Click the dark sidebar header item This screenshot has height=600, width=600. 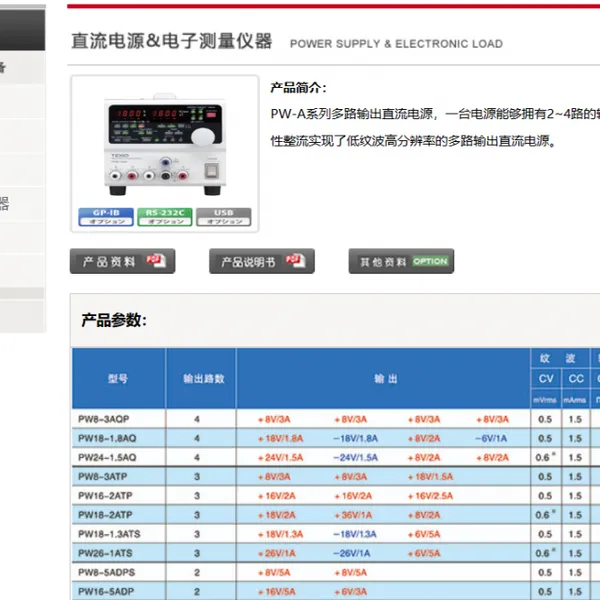click(23, 30)
